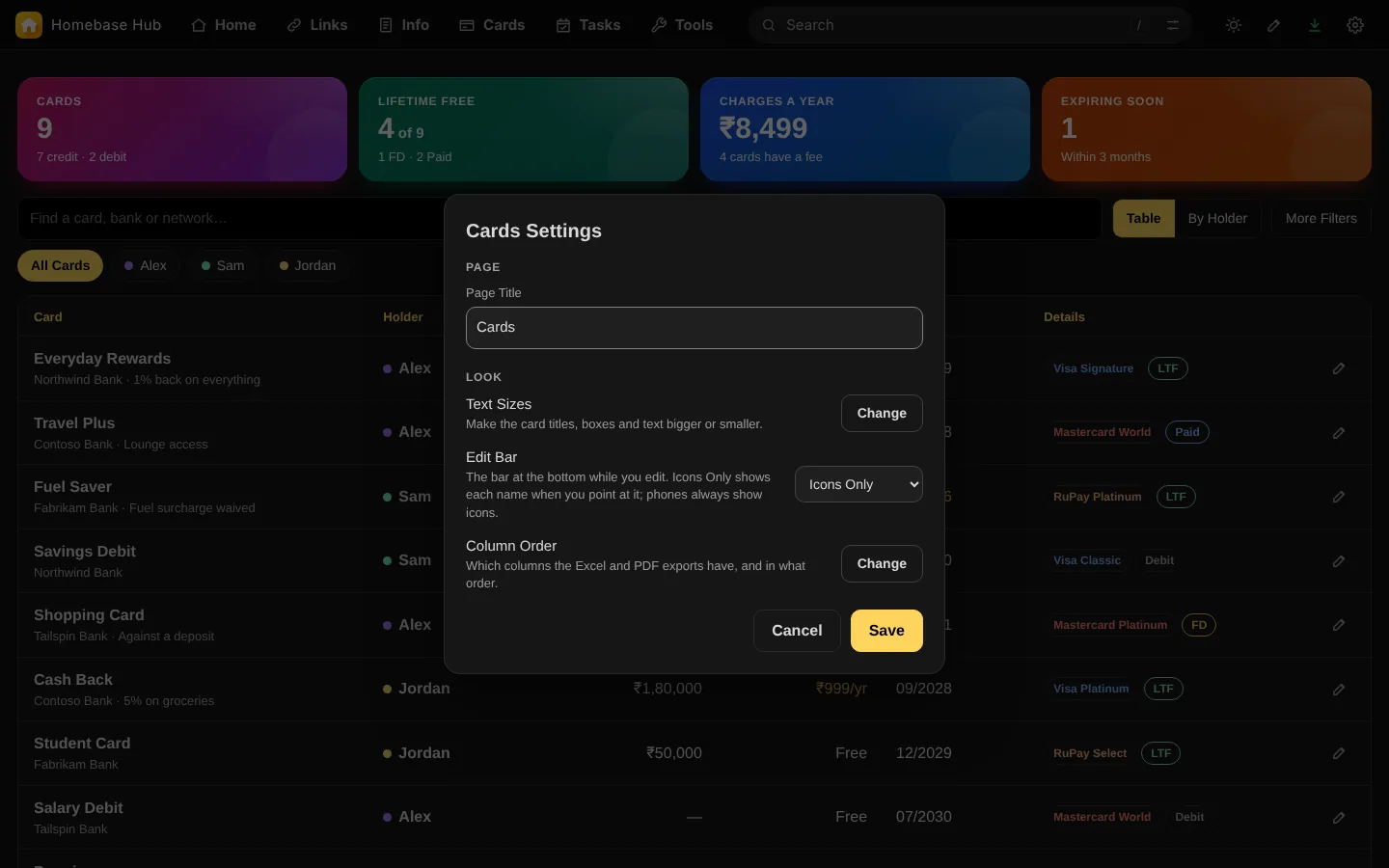
Task: Click the Visa Signature network label
Action: coord(1093,368)
